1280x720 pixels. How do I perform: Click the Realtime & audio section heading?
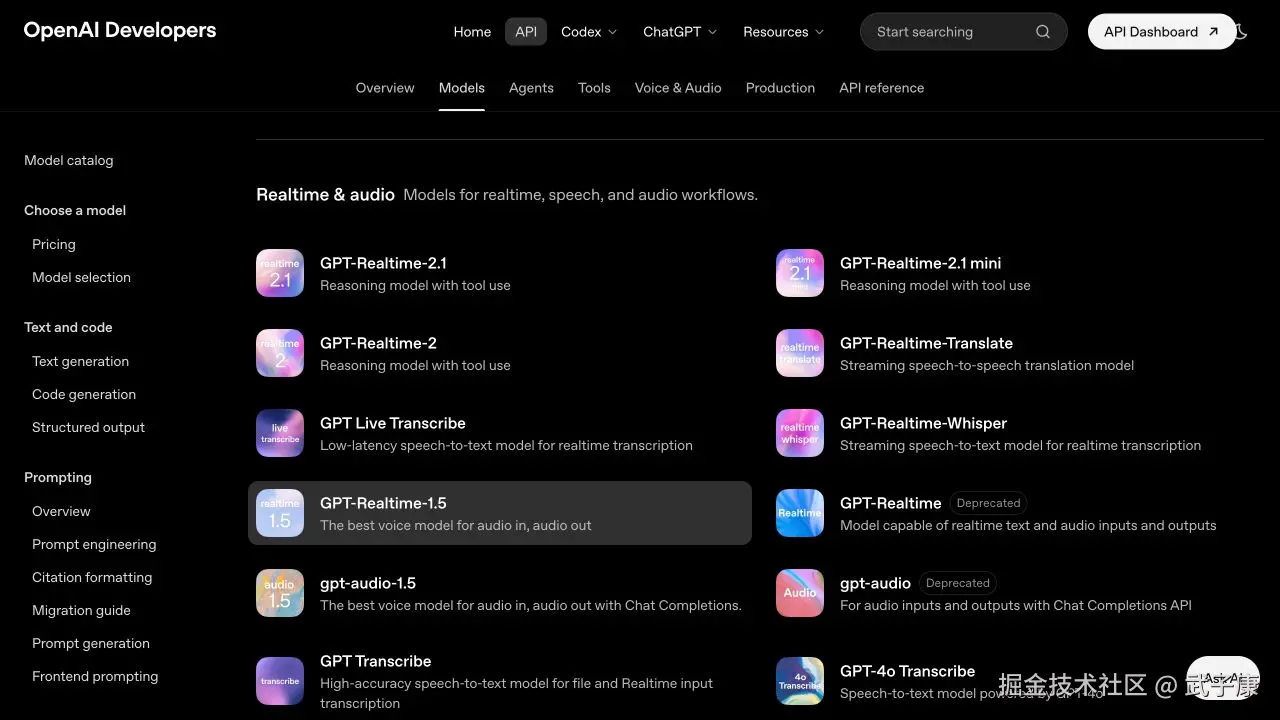[x=325, y=195]
